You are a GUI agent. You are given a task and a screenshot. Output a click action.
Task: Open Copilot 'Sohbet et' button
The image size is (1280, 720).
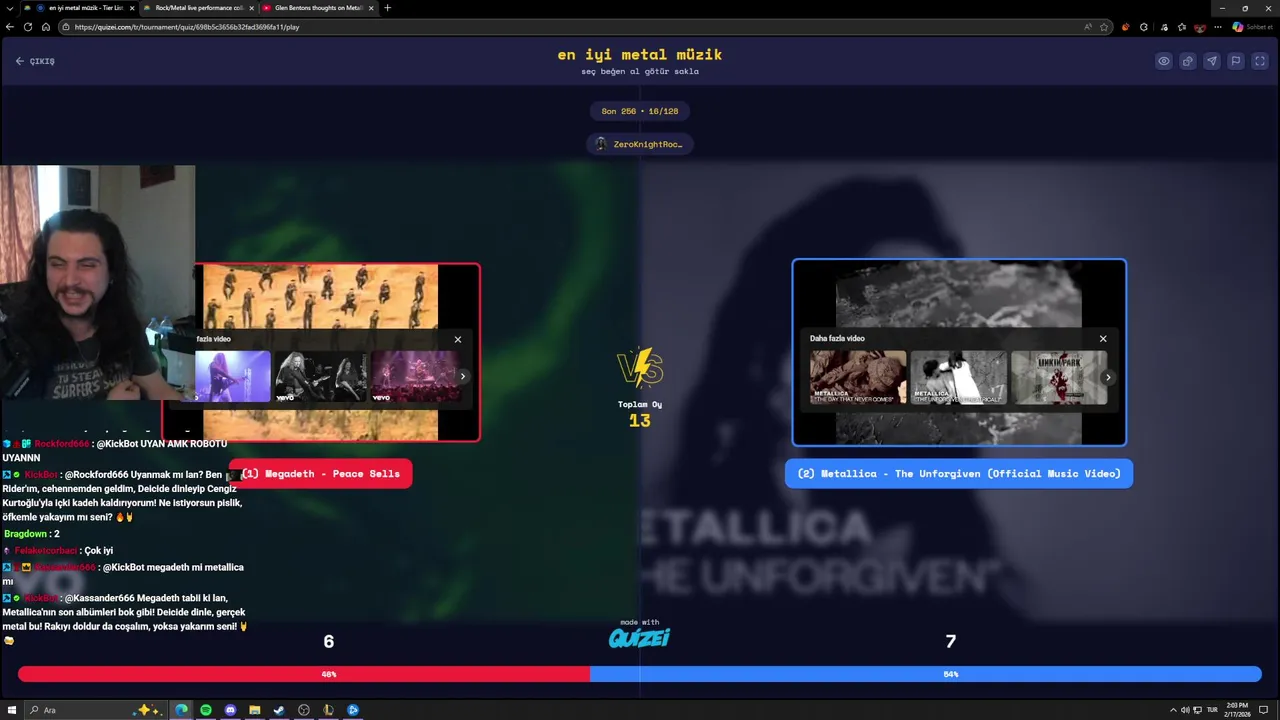click(1252, 27)
